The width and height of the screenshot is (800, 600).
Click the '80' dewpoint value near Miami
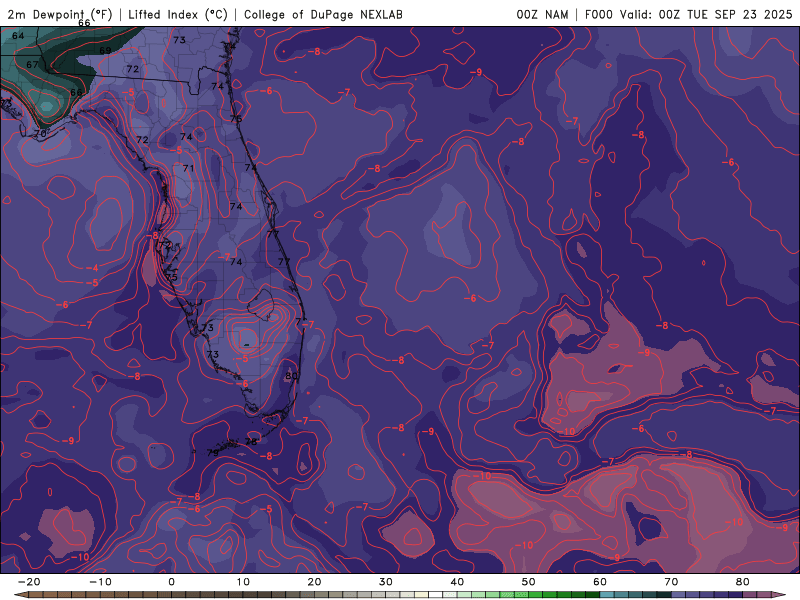(291, 376)
